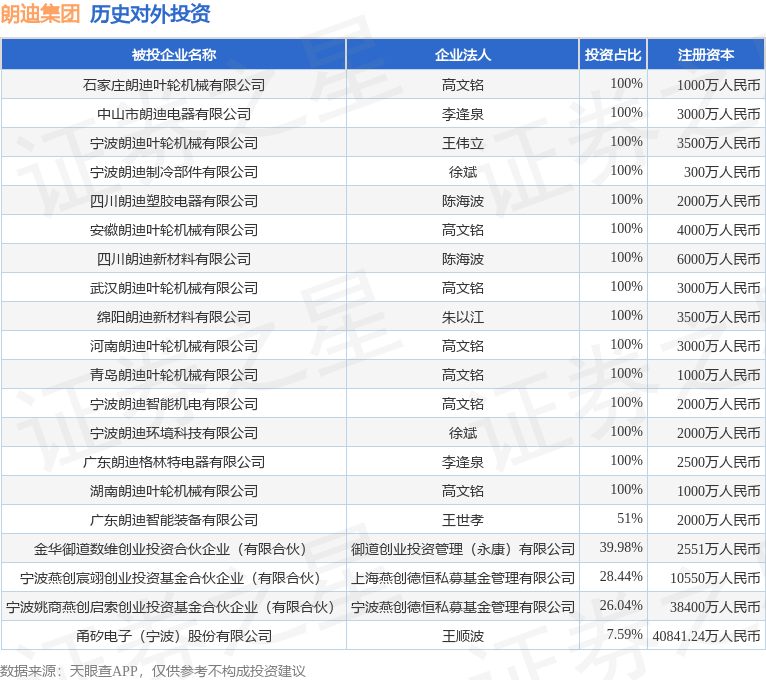Screen dimensions: 766x680
Task: Open 甬矽电子（宁波）股份有限公司 entry
Action: (x=173, y=636)
